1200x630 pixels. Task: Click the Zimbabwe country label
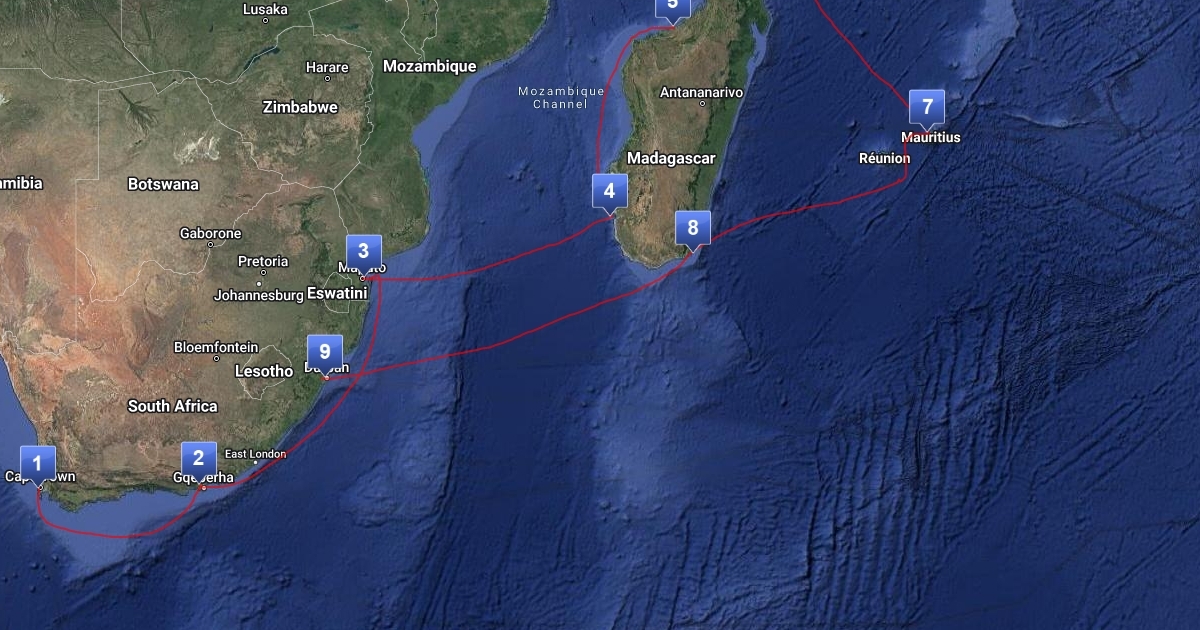click(x=300, y=107)
